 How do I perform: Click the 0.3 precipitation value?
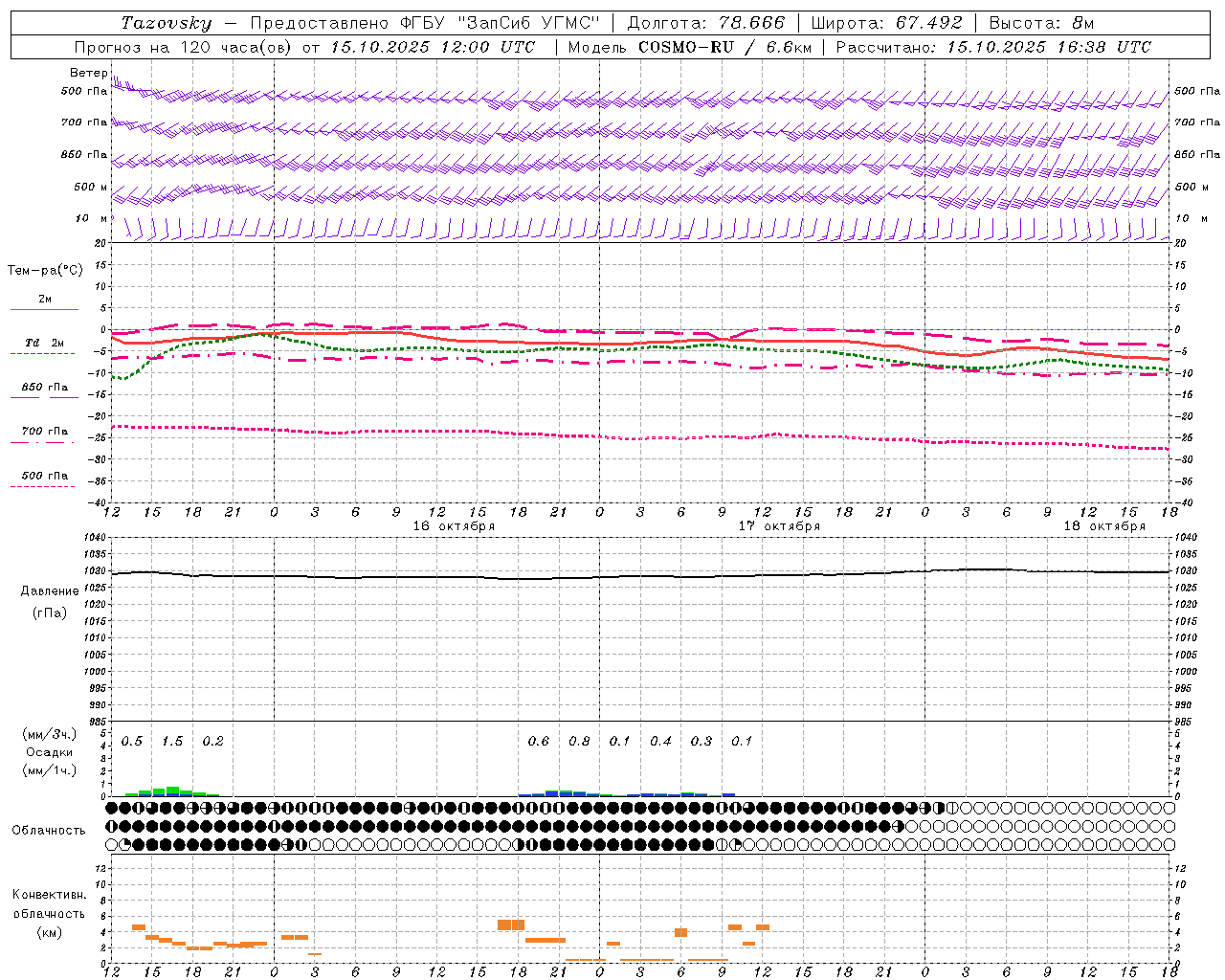(702, 742)
